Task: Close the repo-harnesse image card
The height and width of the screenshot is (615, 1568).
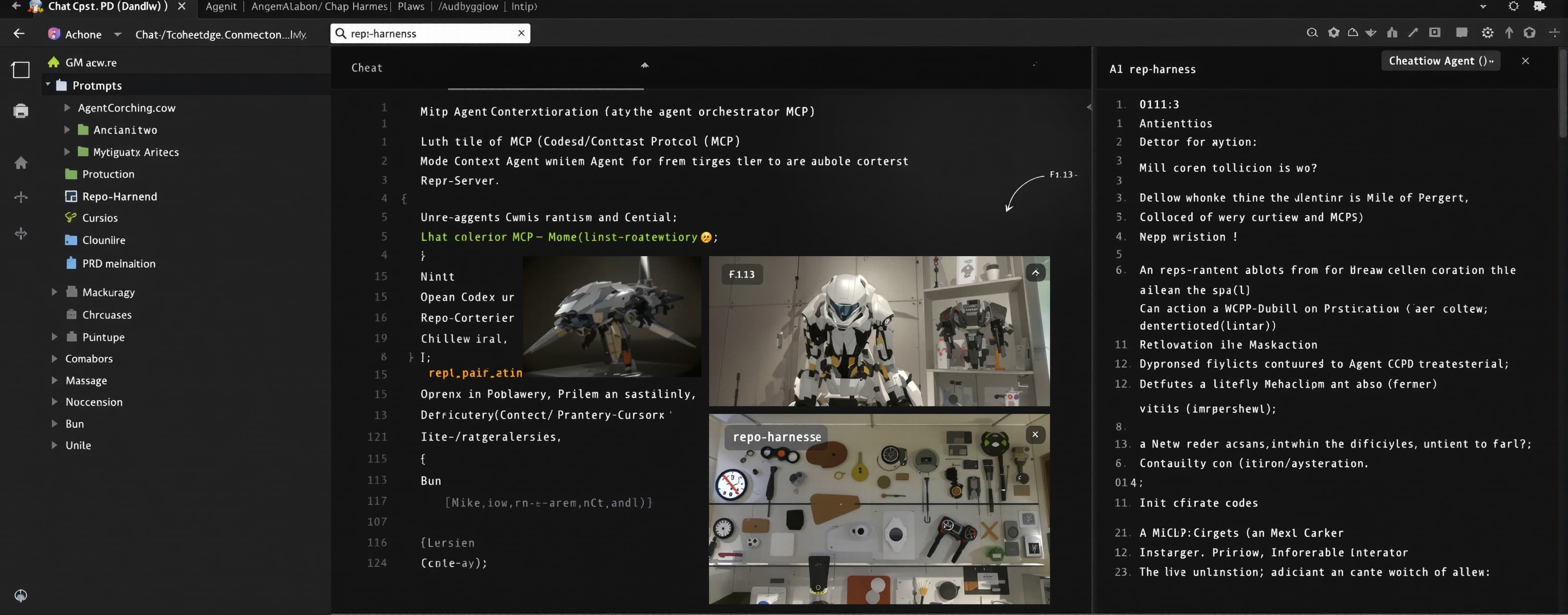Action: 1035,435
